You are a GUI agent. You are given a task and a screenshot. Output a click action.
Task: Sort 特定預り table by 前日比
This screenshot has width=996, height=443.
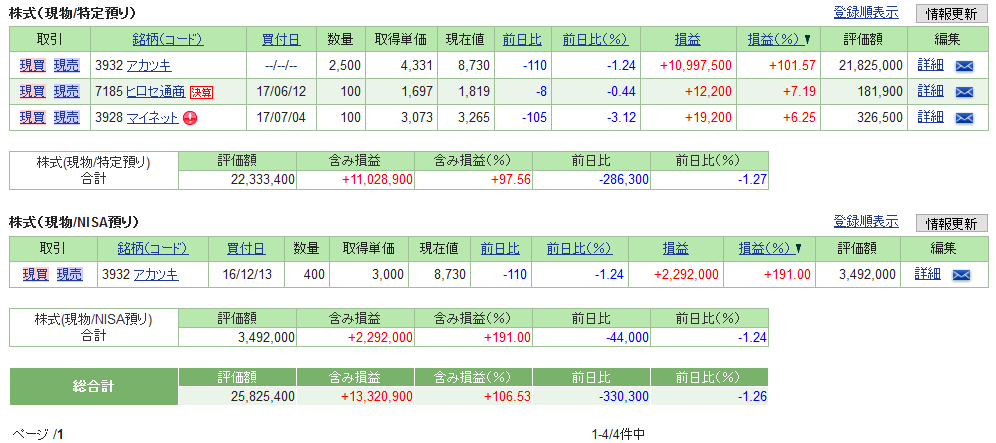pos(522,39)
